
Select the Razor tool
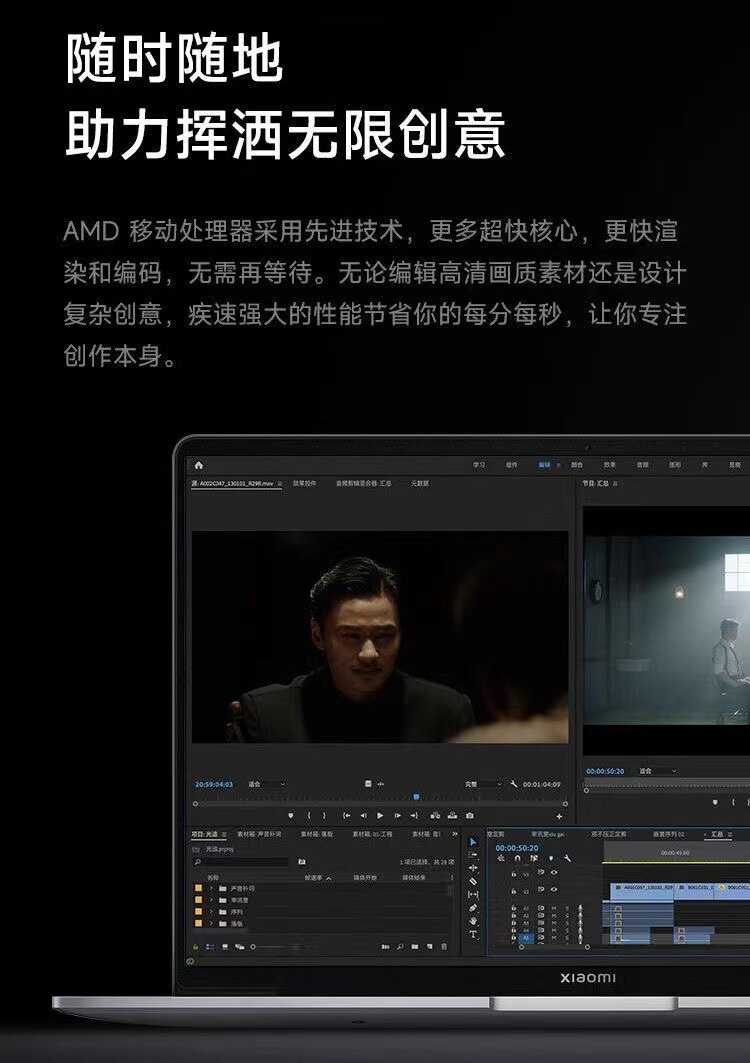click(x=473, y=881)
